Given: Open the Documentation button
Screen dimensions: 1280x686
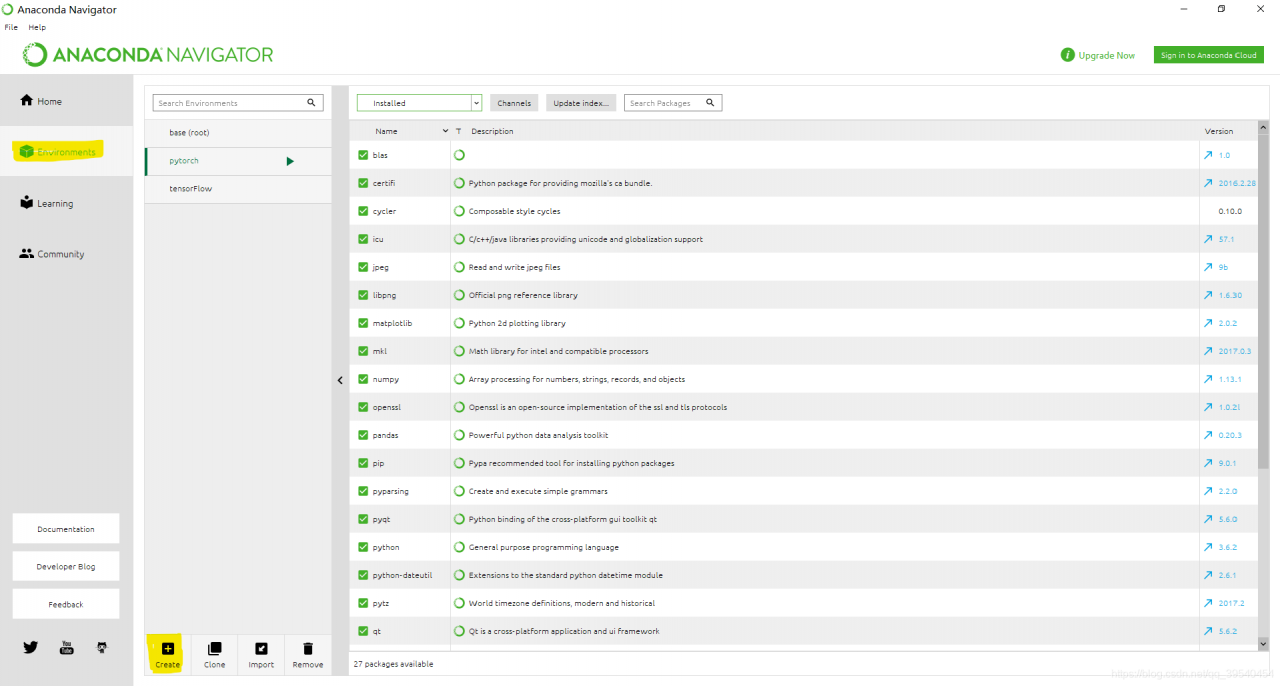Looking at the screenshot, I should point(66,529).
